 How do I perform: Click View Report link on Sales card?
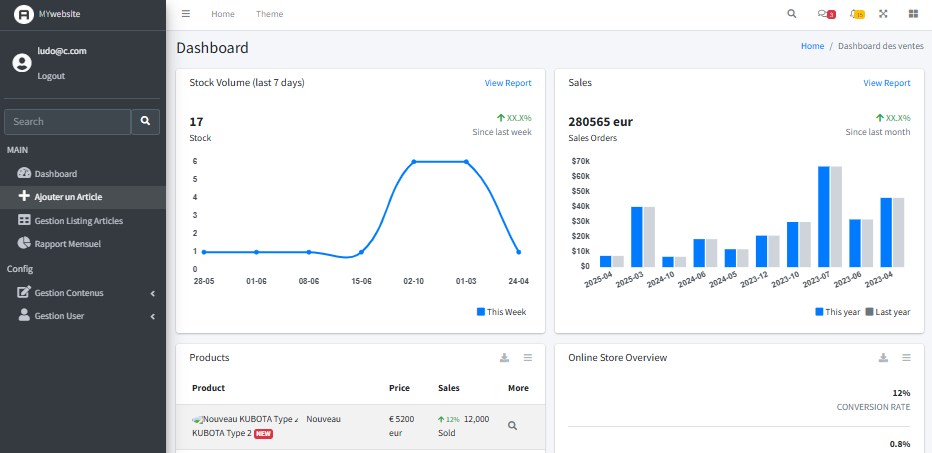(887, 83)
